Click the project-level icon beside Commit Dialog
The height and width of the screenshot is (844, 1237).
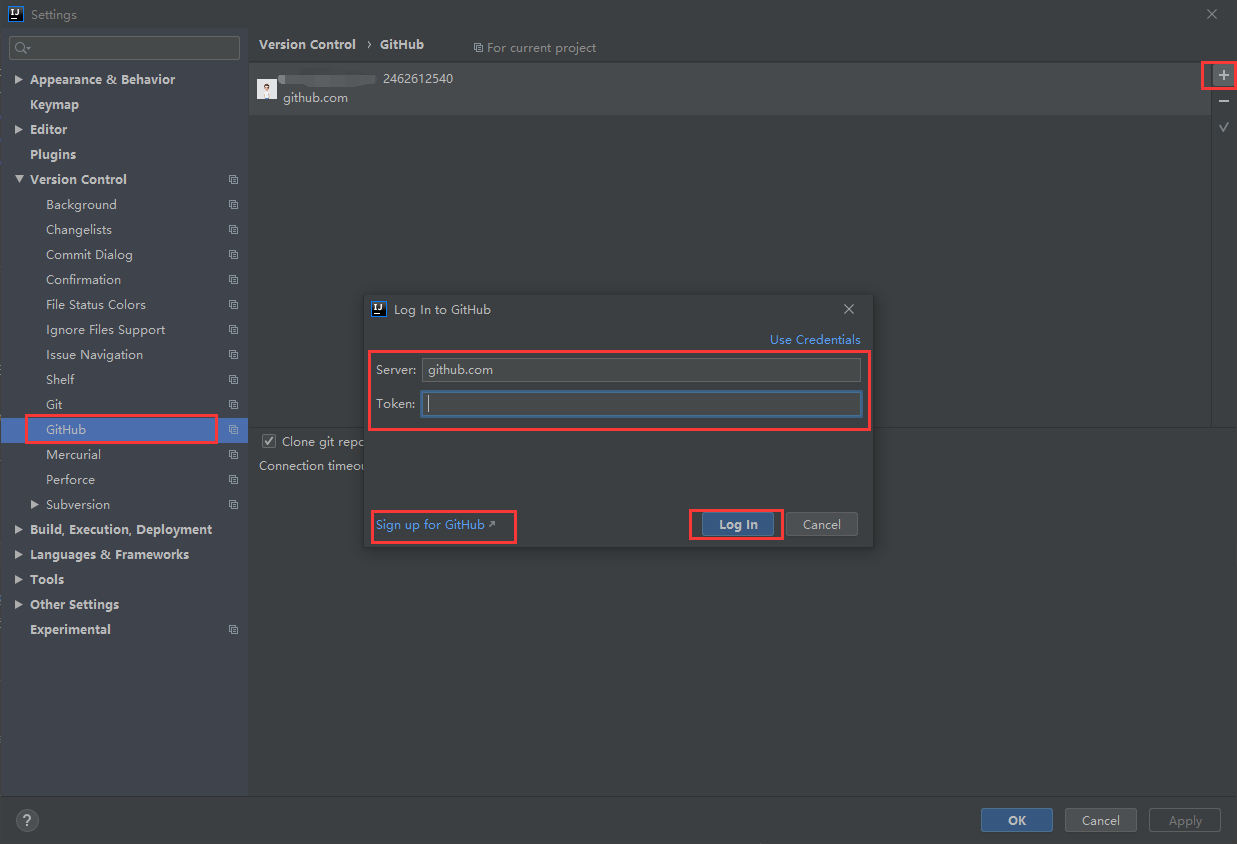point(233,255)
